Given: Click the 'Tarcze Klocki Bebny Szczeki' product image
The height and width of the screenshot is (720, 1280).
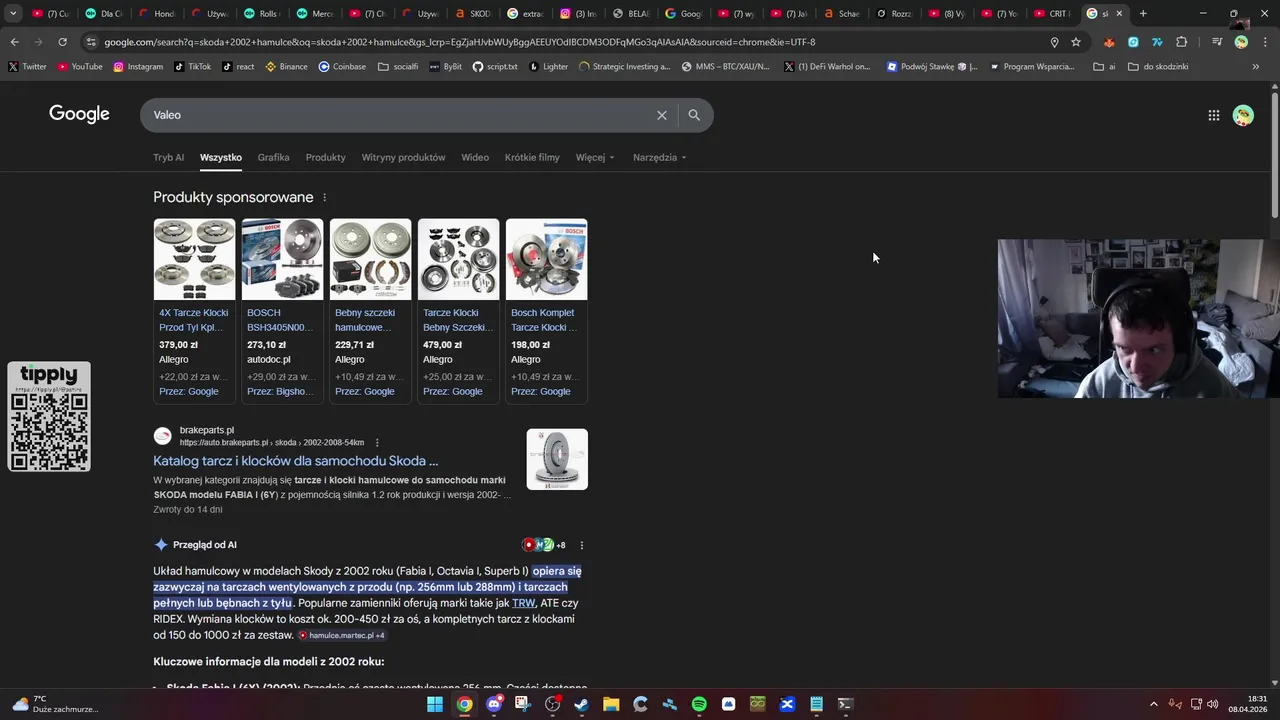Looking at the screenshot, I should (x=458, y=259).
